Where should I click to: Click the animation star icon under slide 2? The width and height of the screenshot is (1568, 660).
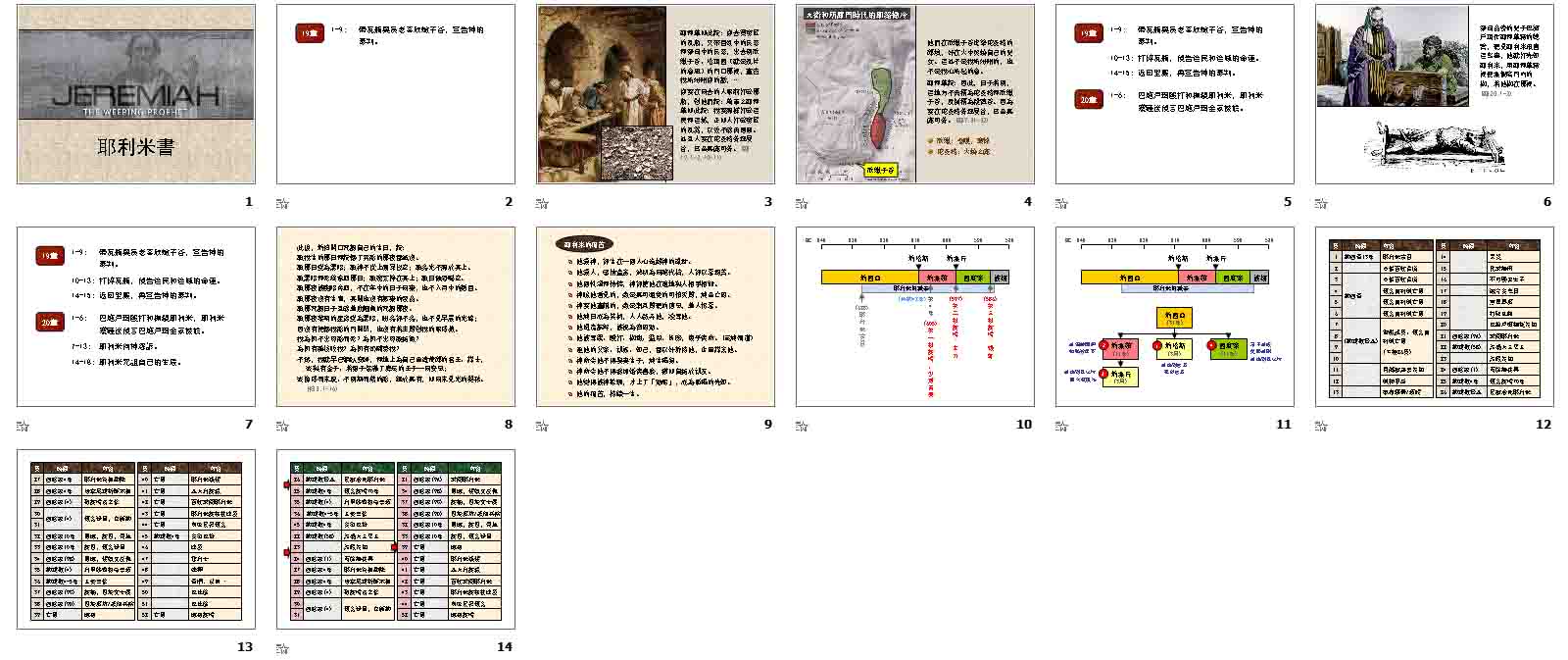point(282,203)
